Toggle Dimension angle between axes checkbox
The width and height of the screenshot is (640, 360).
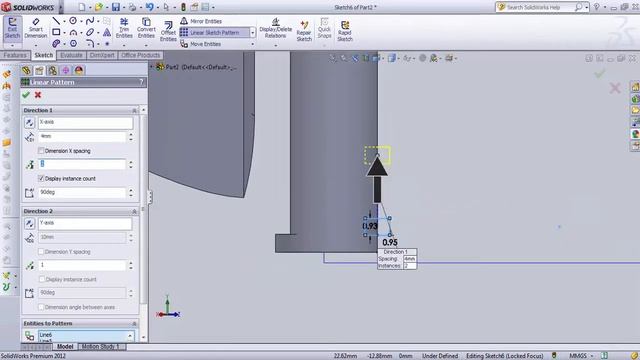point(41,307)
